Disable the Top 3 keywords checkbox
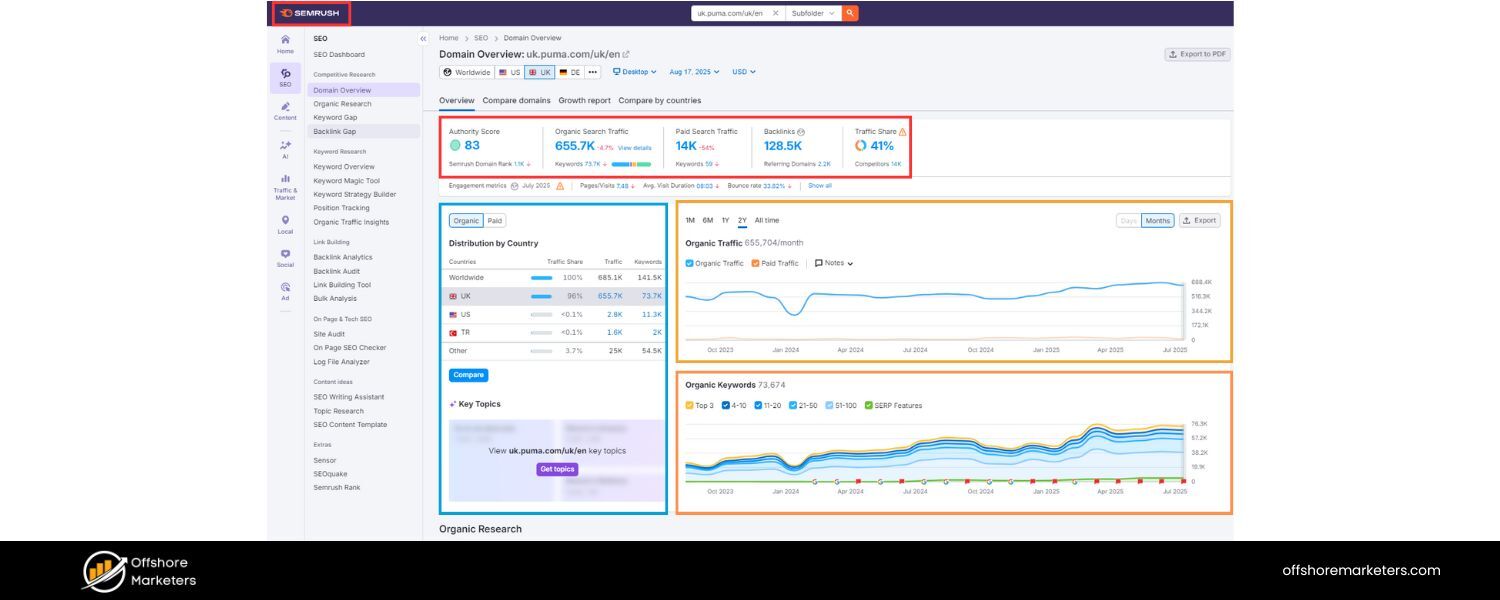 pos(689,405)
